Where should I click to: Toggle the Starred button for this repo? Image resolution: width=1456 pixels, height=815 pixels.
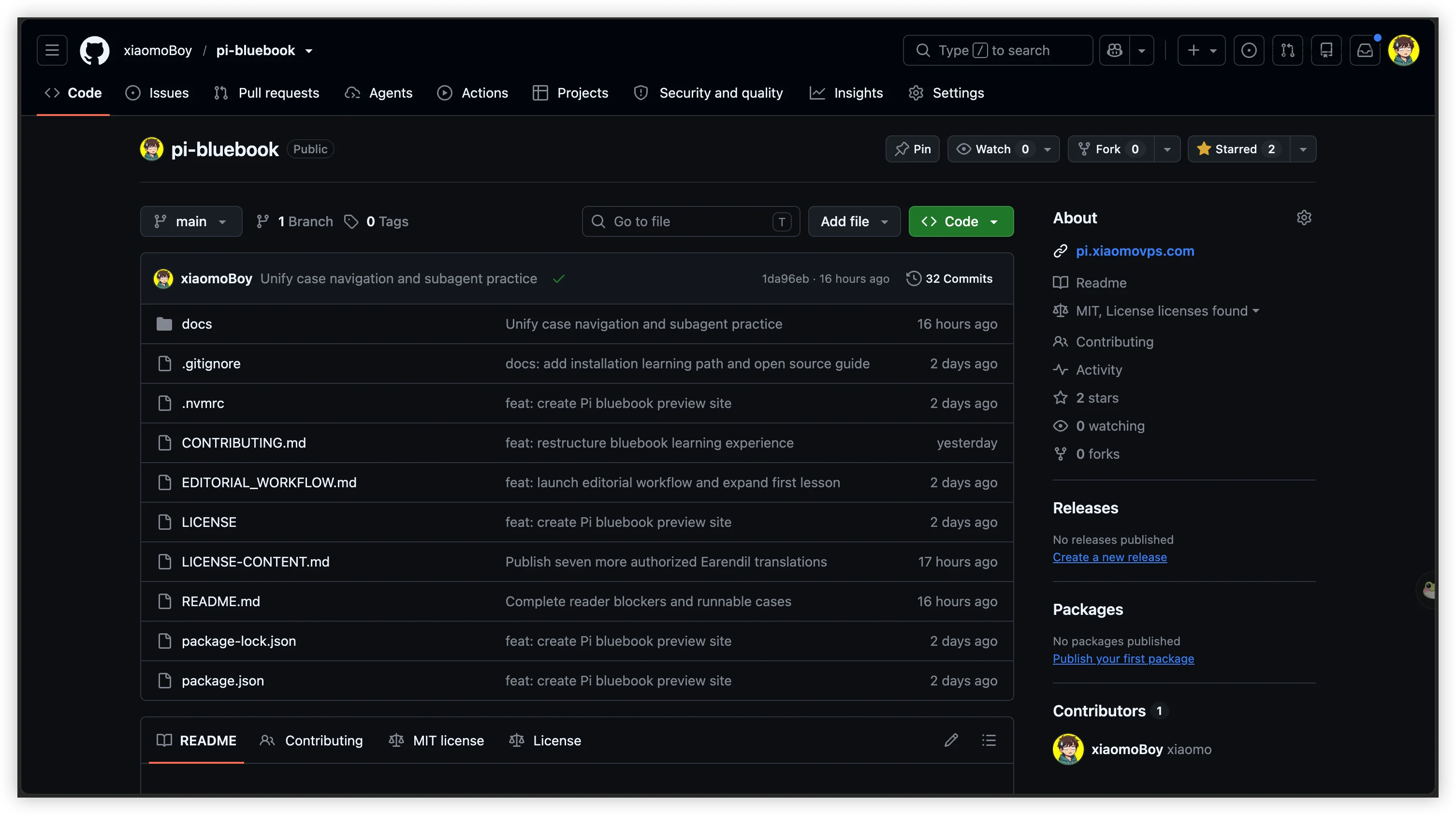pos(1239,149)
